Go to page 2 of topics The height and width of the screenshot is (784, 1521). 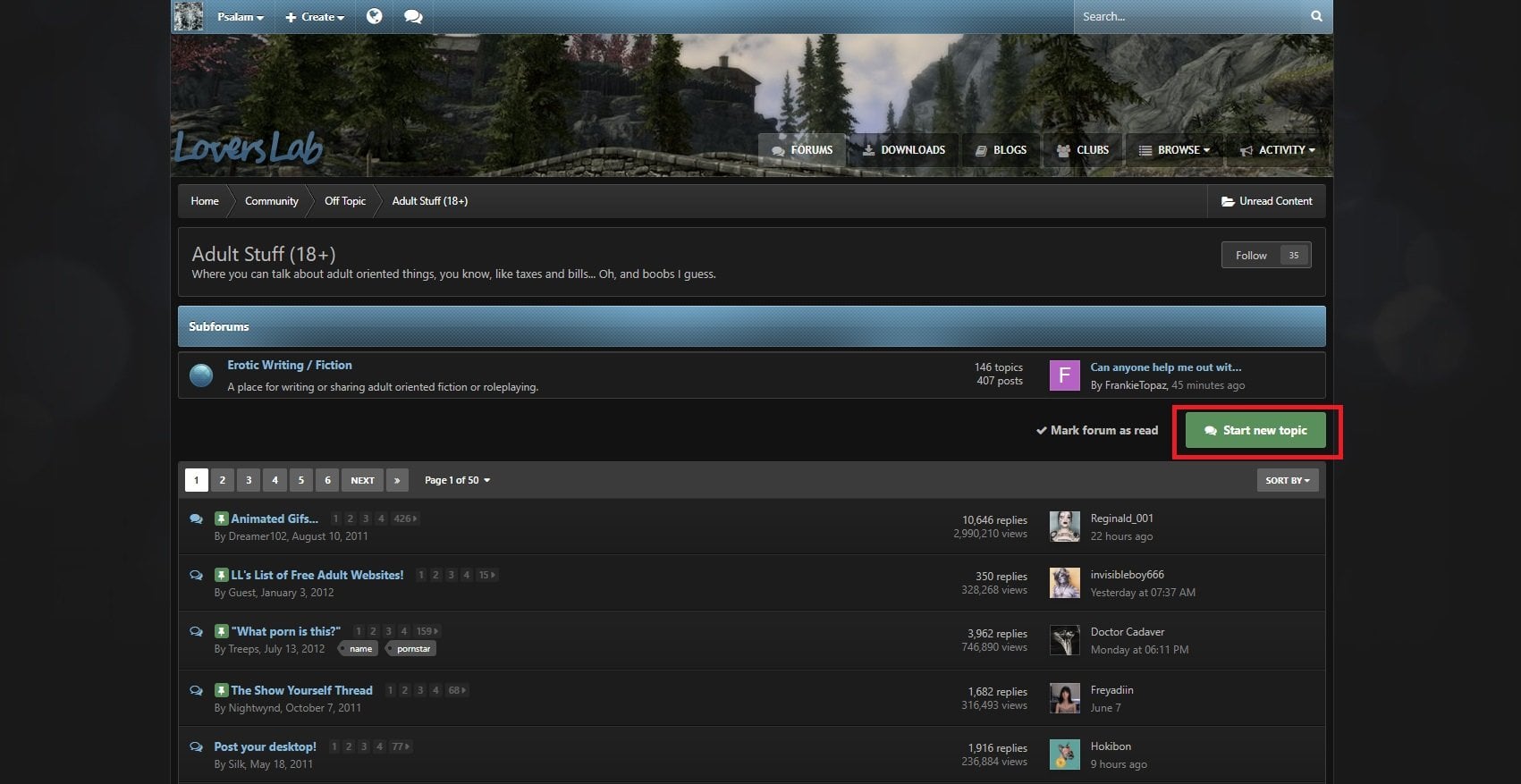[223, 480]
